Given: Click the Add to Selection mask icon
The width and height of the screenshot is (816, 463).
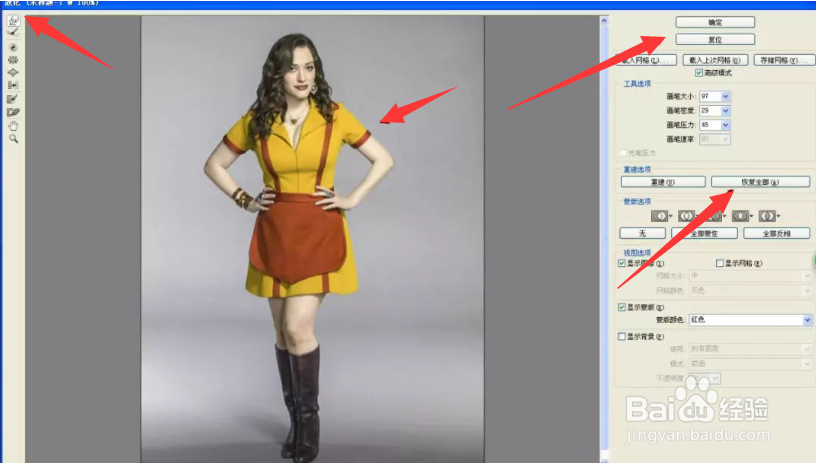Looking at the screenshot, I should (x=688, y=216).
